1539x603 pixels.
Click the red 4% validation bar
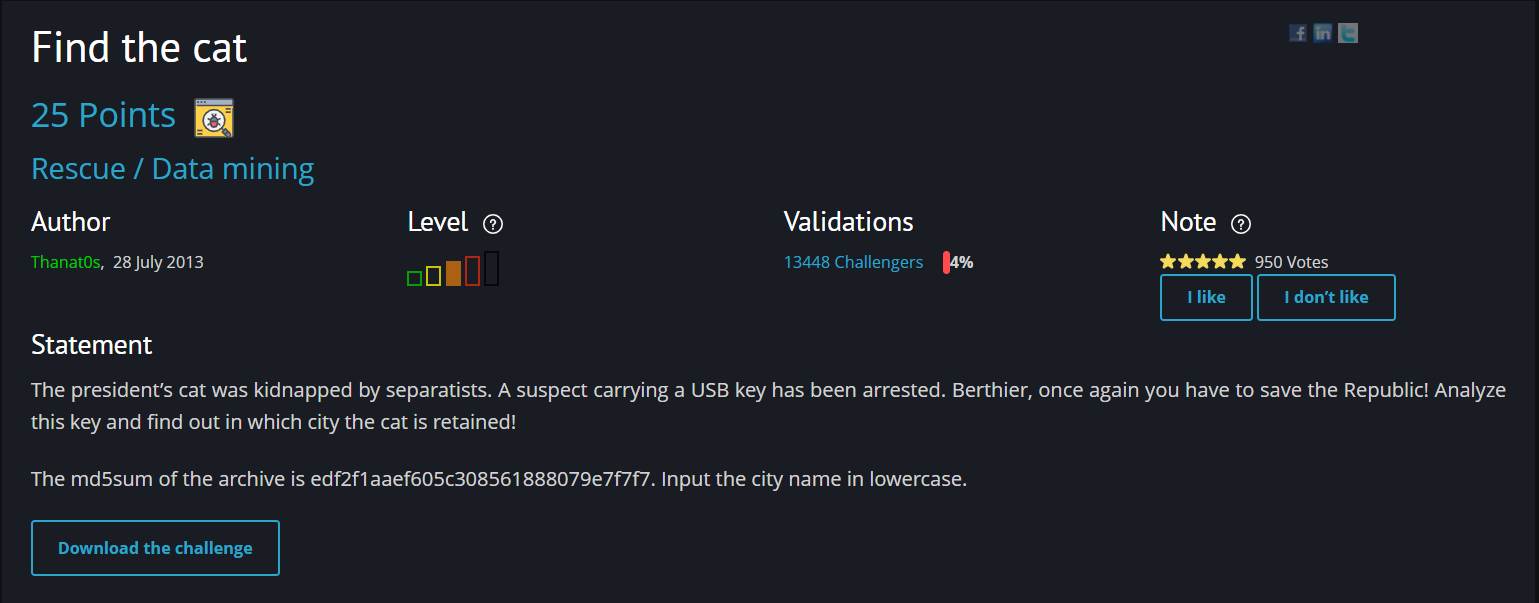pos(946,262)
